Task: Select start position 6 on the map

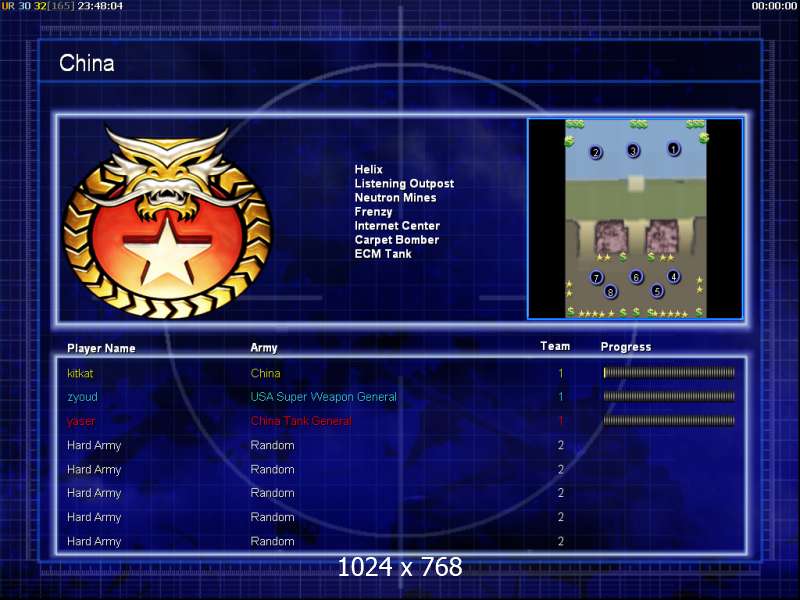Action: pyautogui.click(x=636, y=277)
